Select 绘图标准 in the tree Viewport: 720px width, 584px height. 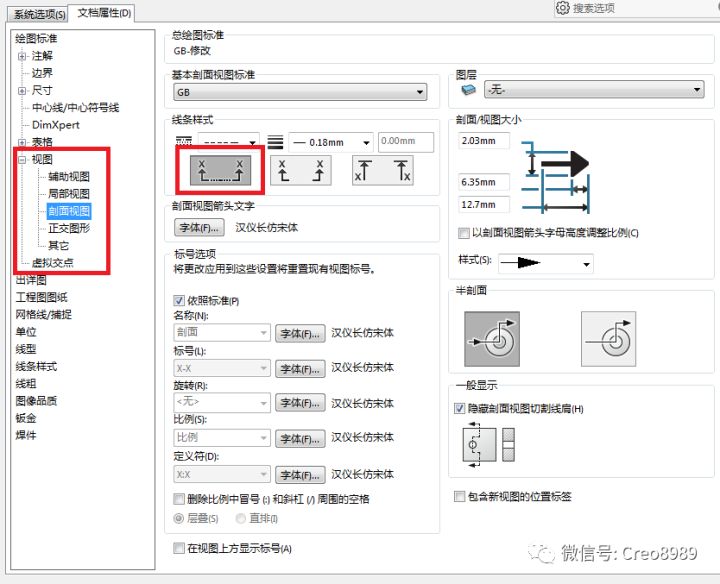pos(36,39)
